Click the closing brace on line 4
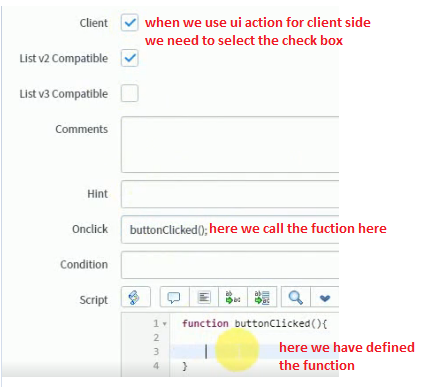The image size is (441, 387). [185, 366]
